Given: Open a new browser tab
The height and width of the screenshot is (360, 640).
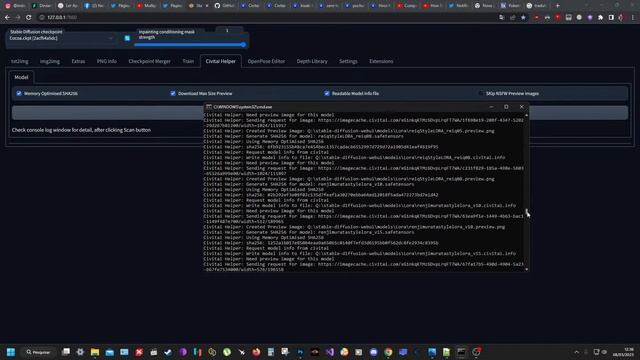Looking at the screenshot, I should pos(558,6).
